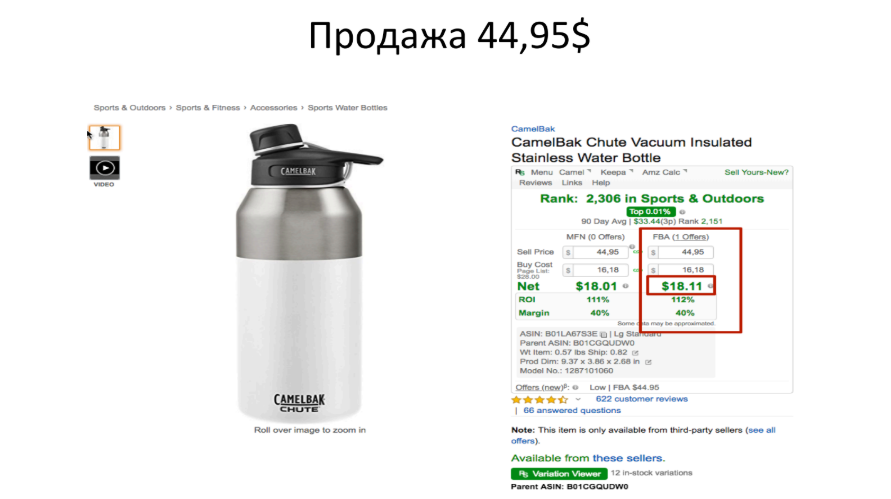This screenshot has height=499, width=891.
Task: Expand the star rating breakdown chevron
Action: [578, 400]
